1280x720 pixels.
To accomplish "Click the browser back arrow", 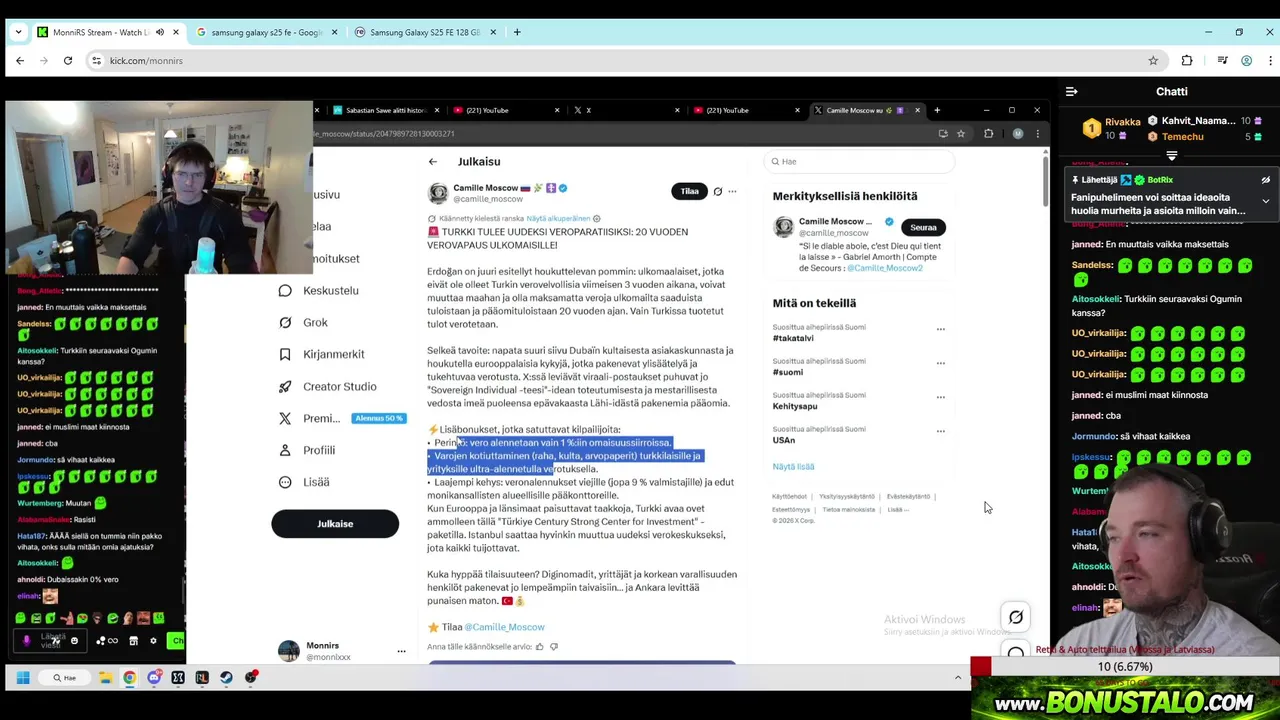I will tap(20, 61).
